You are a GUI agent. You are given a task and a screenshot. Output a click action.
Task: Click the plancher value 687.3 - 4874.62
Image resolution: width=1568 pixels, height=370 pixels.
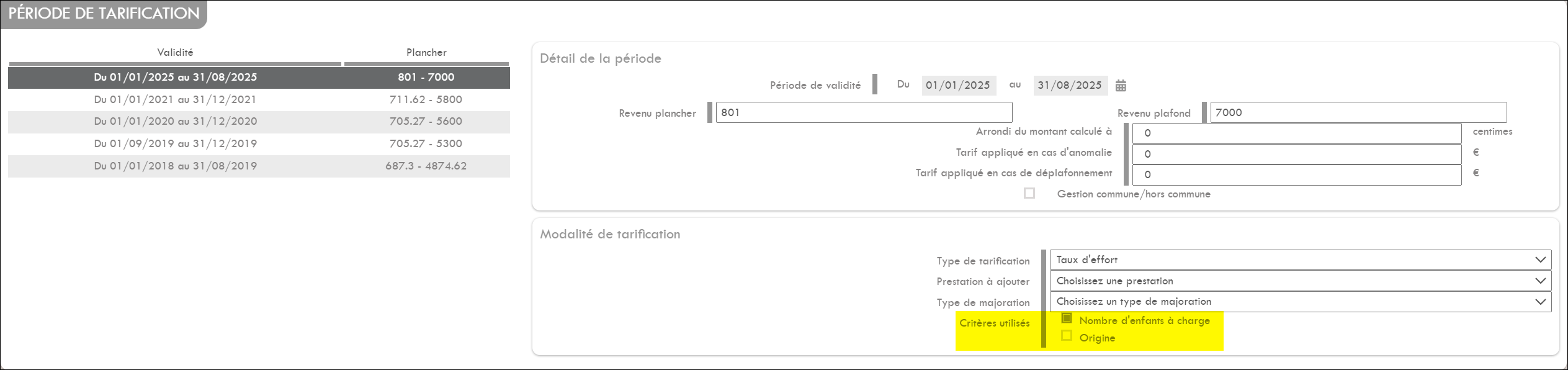tap(426, 166)
